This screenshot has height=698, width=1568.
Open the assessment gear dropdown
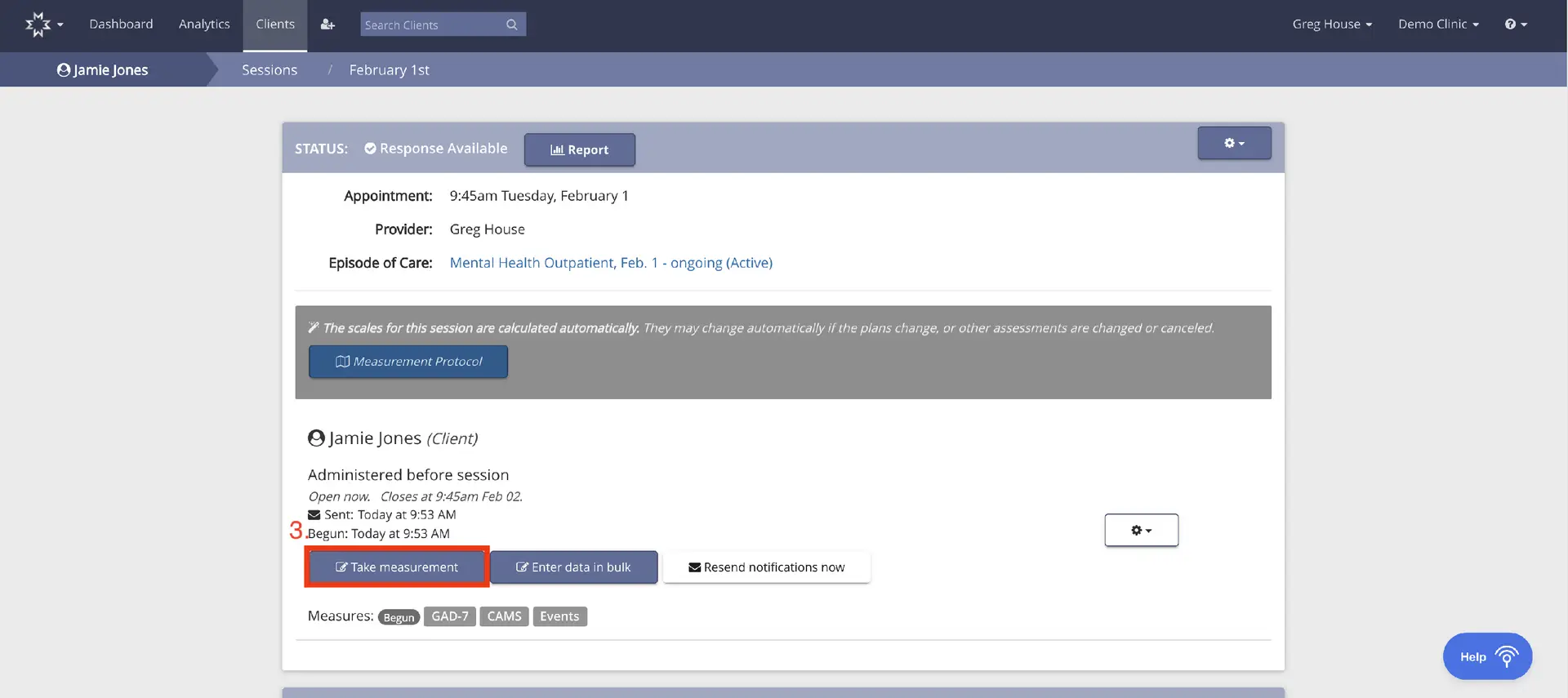(x=1141, y=531)
